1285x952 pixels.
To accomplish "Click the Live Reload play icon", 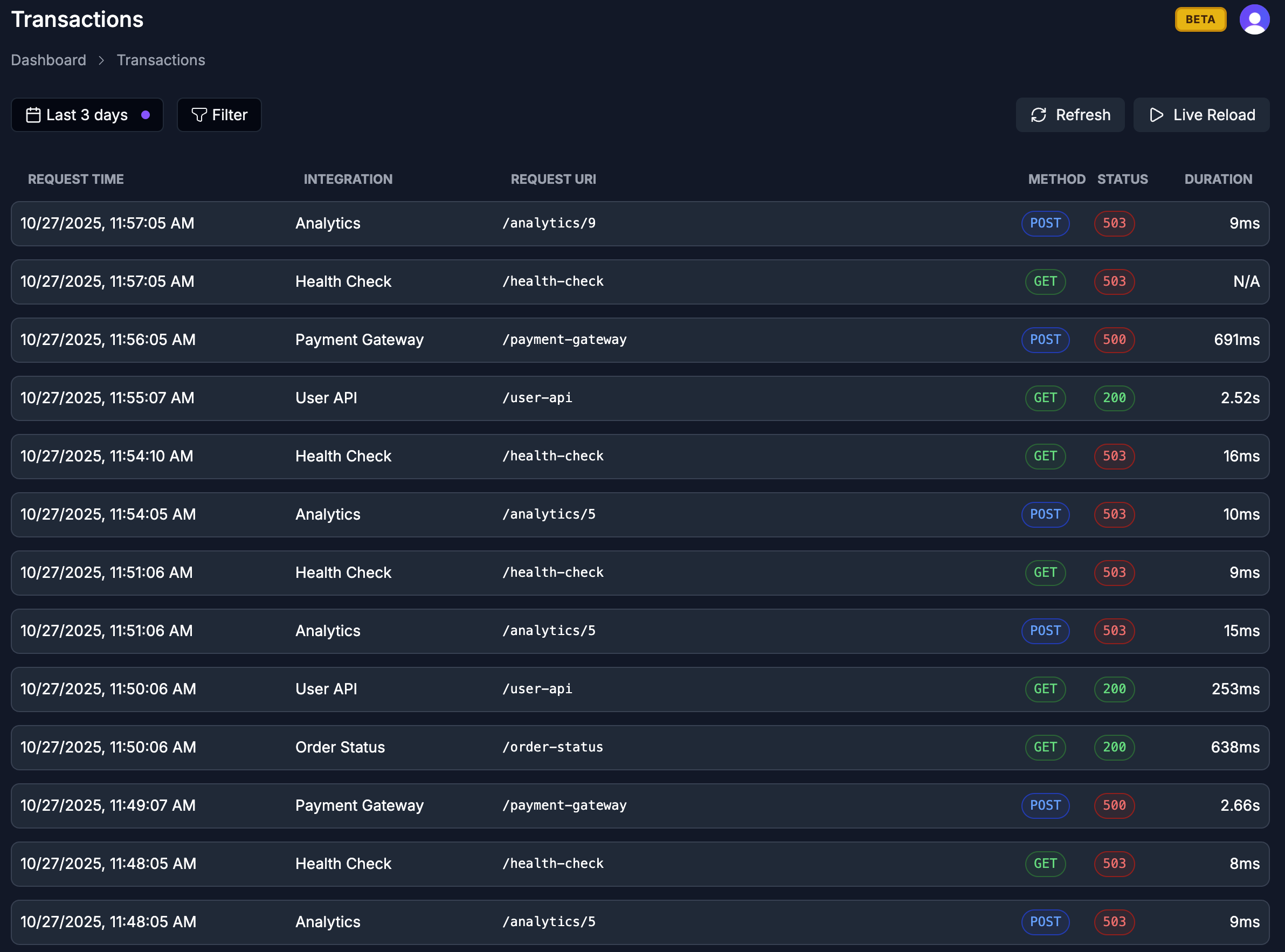I will [1156, 115].
